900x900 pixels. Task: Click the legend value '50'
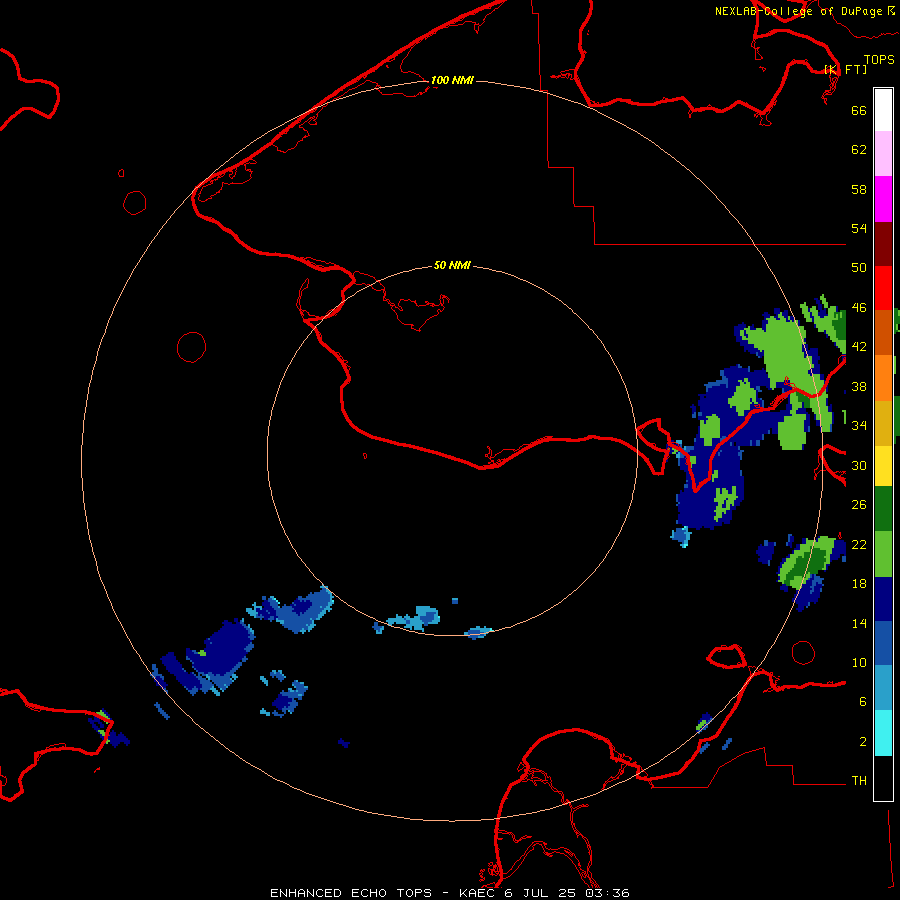[859, 268]
